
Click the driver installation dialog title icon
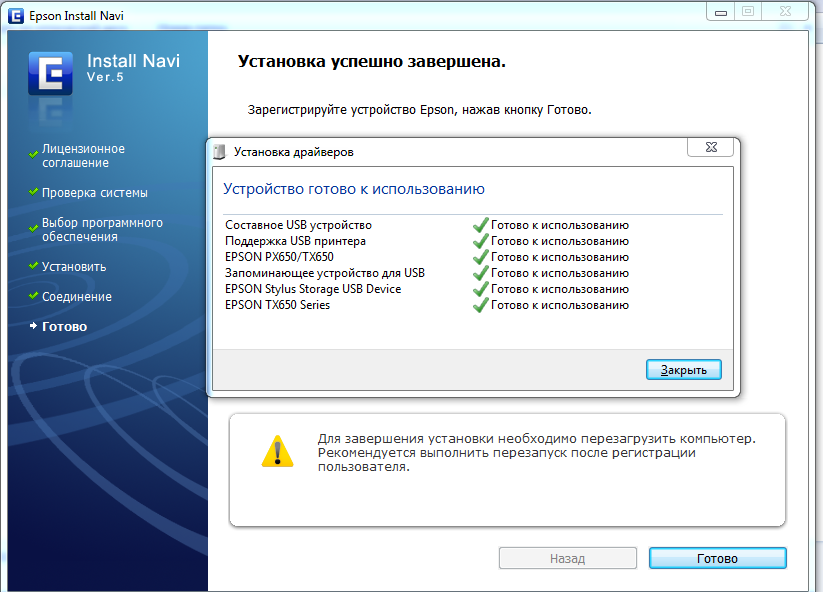pos(219,152)
